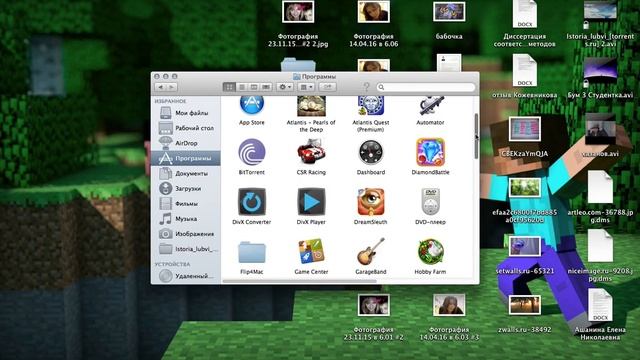The height and width of the screenshot is (360, 640).
Task: Open Загрузки in the sidebar
Action: point(186,188)
